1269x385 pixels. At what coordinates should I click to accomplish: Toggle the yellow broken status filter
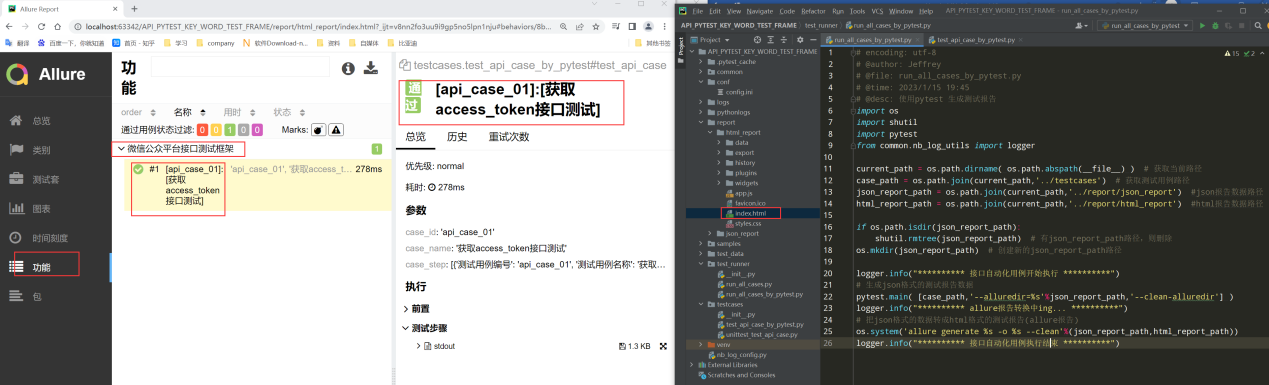[216, 130]
